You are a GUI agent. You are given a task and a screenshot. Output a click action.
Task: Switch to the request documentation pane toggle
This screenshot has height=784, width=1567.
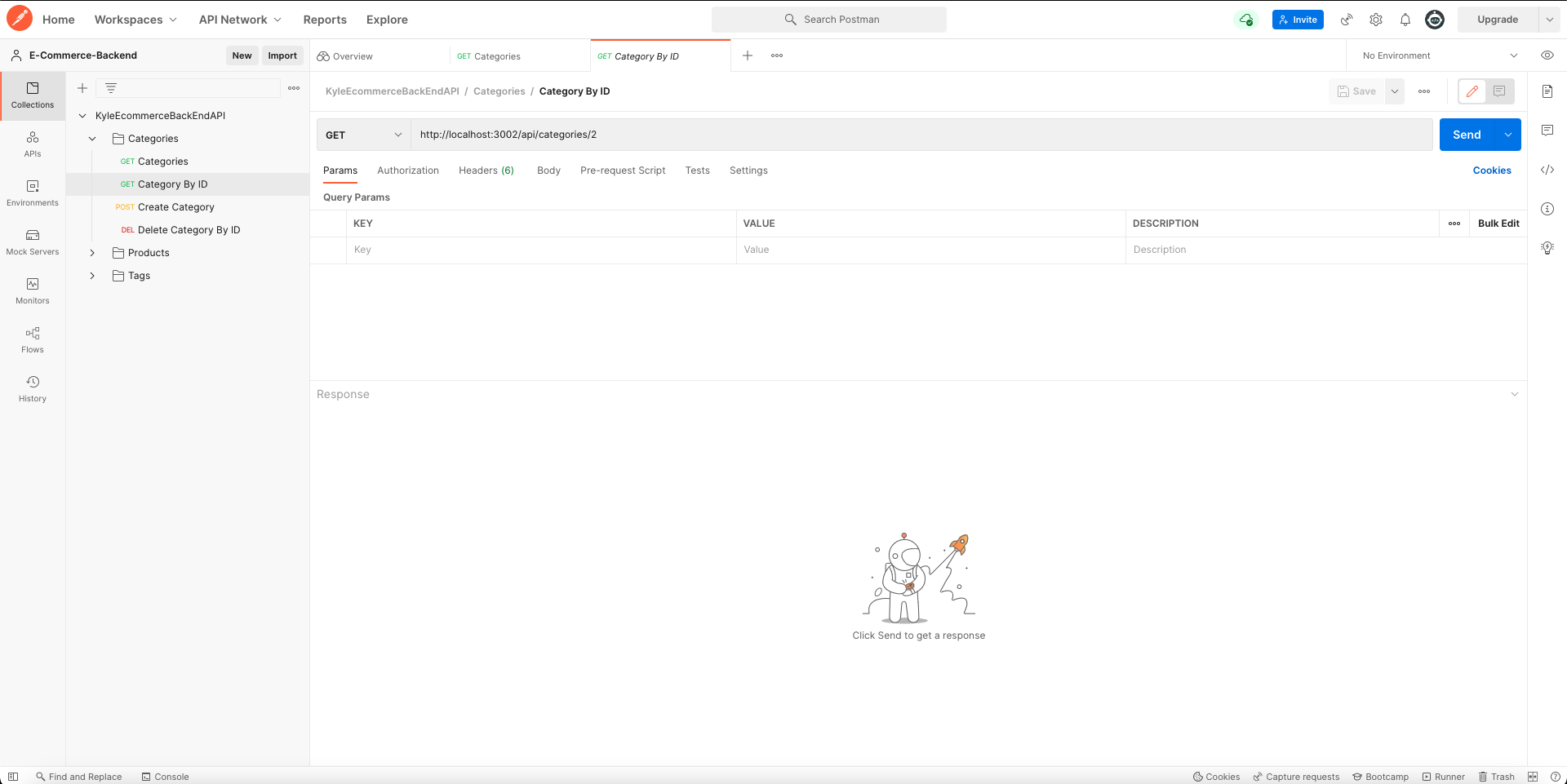(1499, 91)
